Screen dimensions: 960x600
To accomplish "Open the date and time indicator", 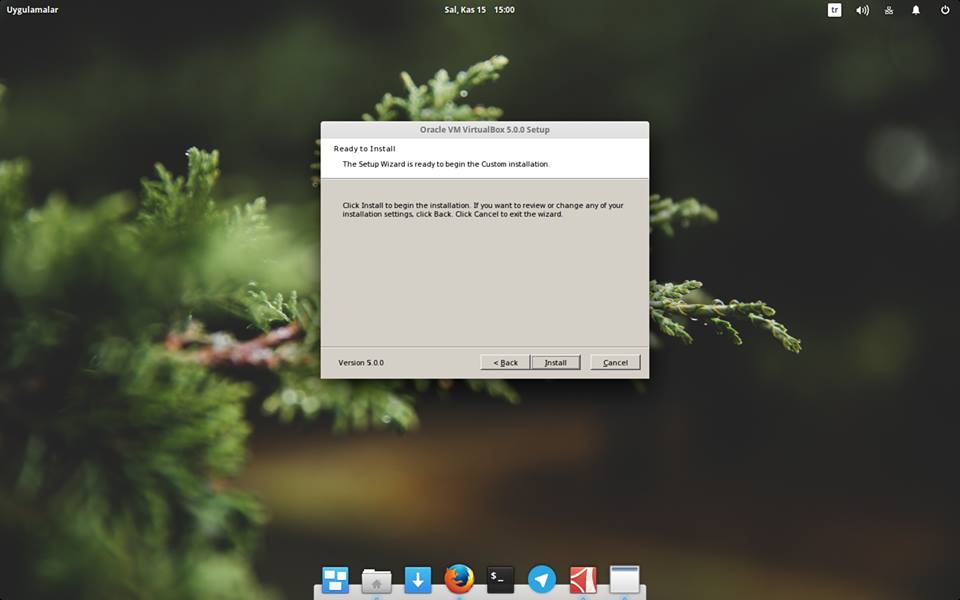I will click(479, 10).
